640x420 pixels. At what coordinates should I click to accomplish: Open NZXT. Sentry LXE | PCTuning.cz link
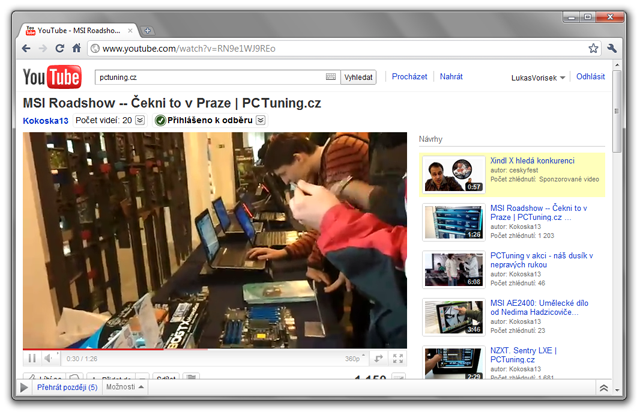click(x=523, y=355)
